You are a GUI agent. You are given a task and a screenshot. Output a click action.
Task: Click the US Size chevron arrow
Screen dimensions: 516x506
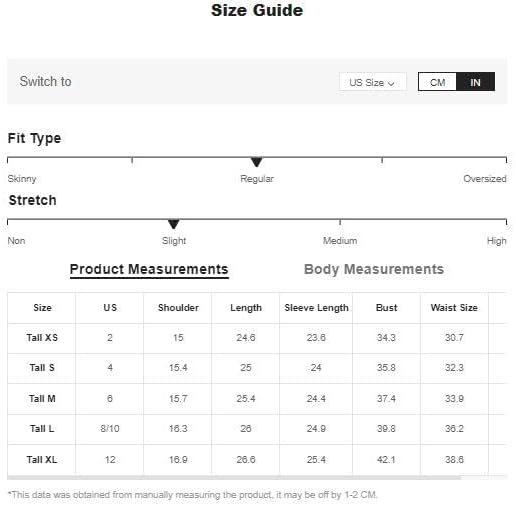391,83
